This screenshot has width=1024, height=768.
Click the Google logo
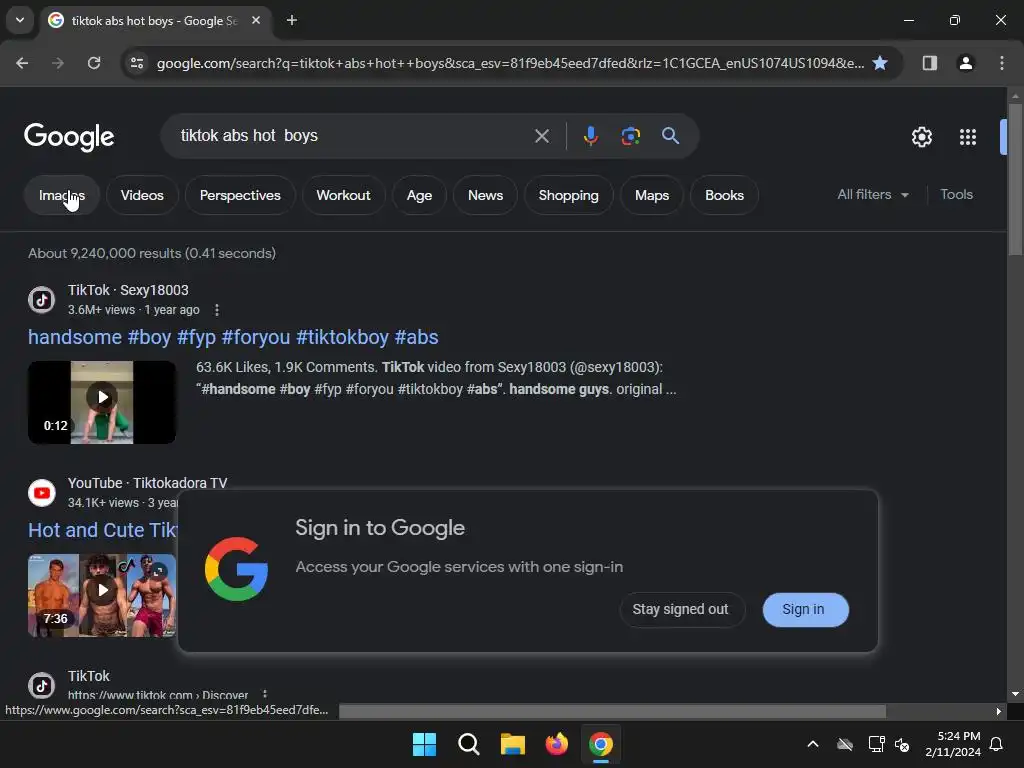pyautogui.click(x=69, y=136)
